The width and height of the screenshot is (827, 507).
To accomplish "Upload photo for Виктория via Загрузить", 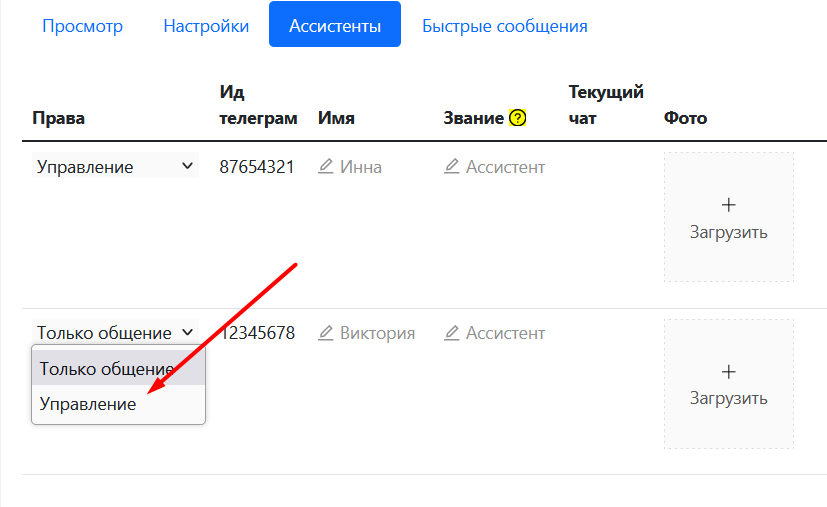I will pyautogui.click(x=728, y=384).
